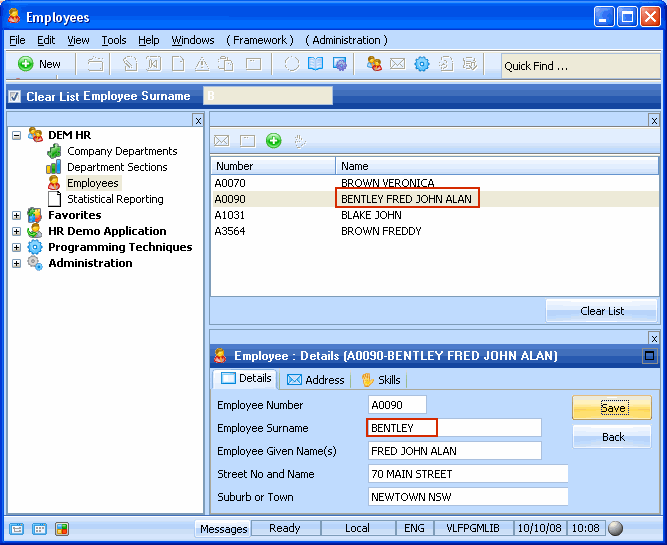The image size is (667, 545).
Task: Click the green New plus icon
Action: [25, 64]
